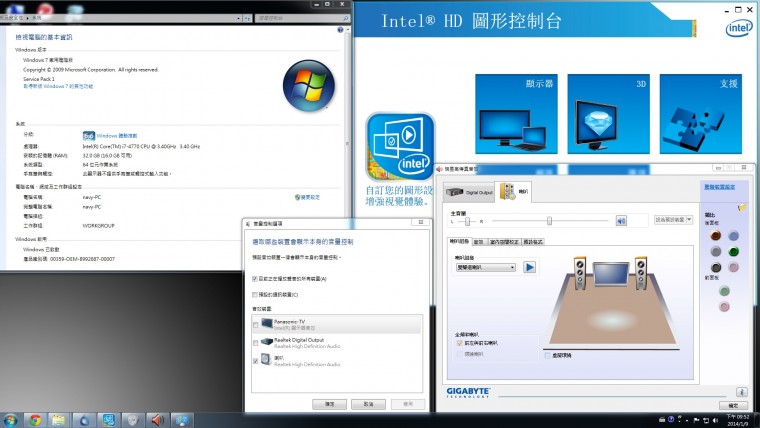Launch Chrome from the taskbar

(x=35, y=420)
